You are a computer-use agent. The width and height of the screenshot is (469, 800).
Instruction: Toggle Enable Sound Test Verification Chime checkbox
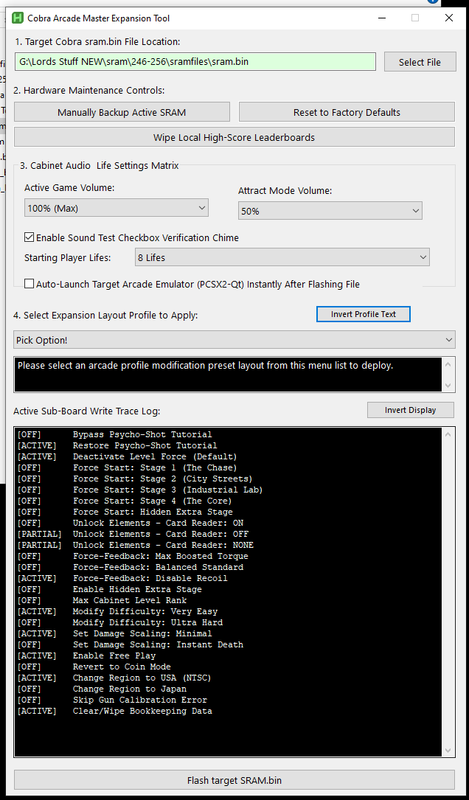pos(29,238)
